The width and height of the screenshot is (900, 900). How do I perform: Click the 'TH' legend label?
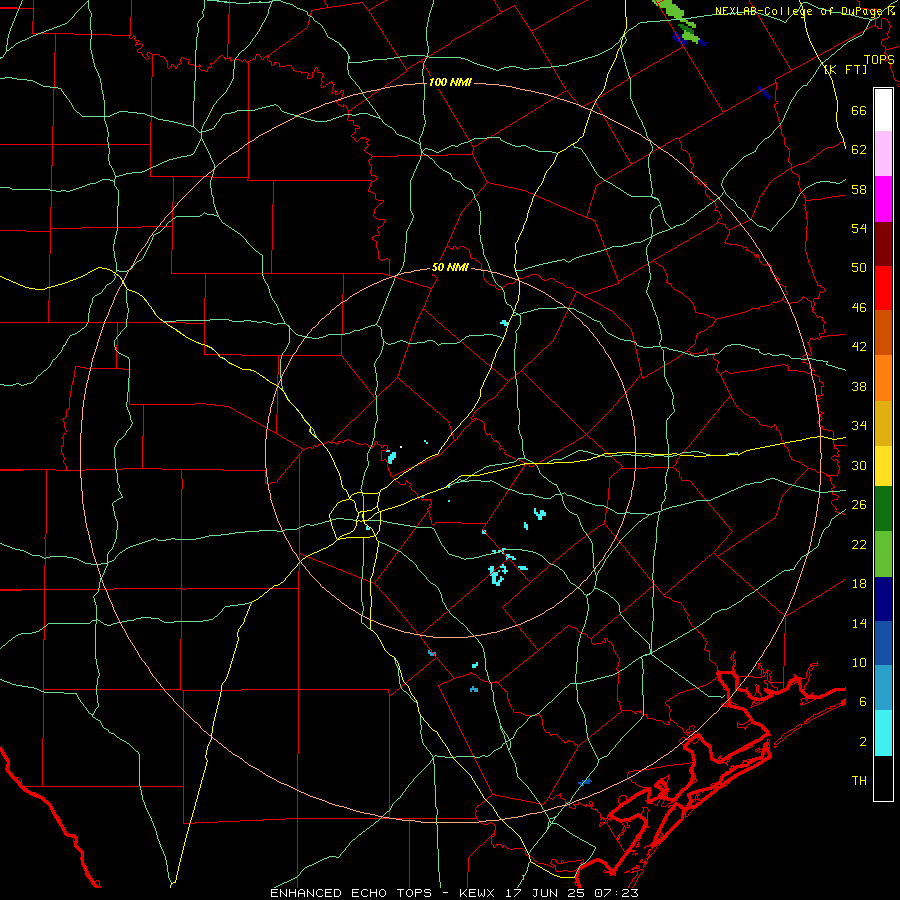pos(859,781)
